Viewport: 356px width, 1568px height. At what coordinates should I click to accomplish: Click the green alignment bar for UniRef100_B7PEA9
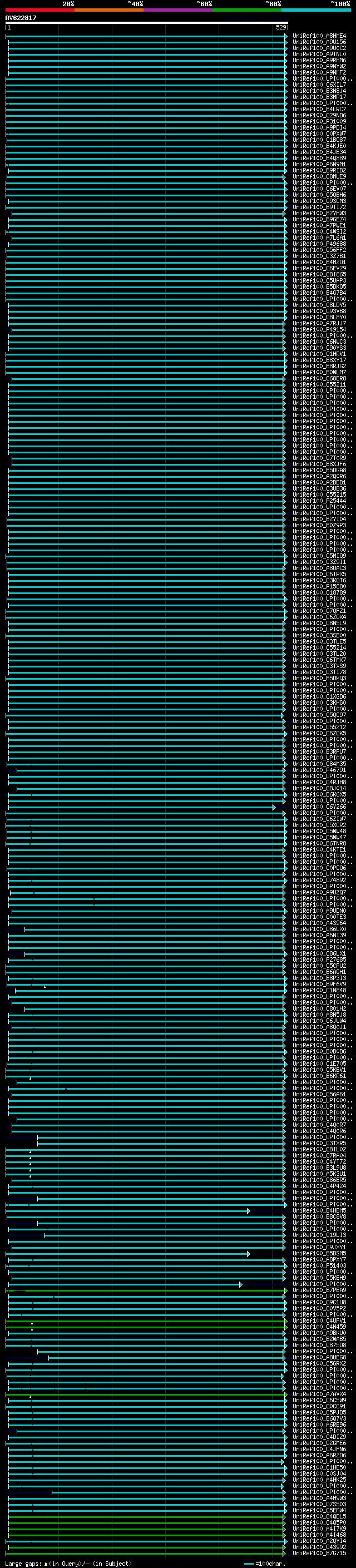point(147,1290)
